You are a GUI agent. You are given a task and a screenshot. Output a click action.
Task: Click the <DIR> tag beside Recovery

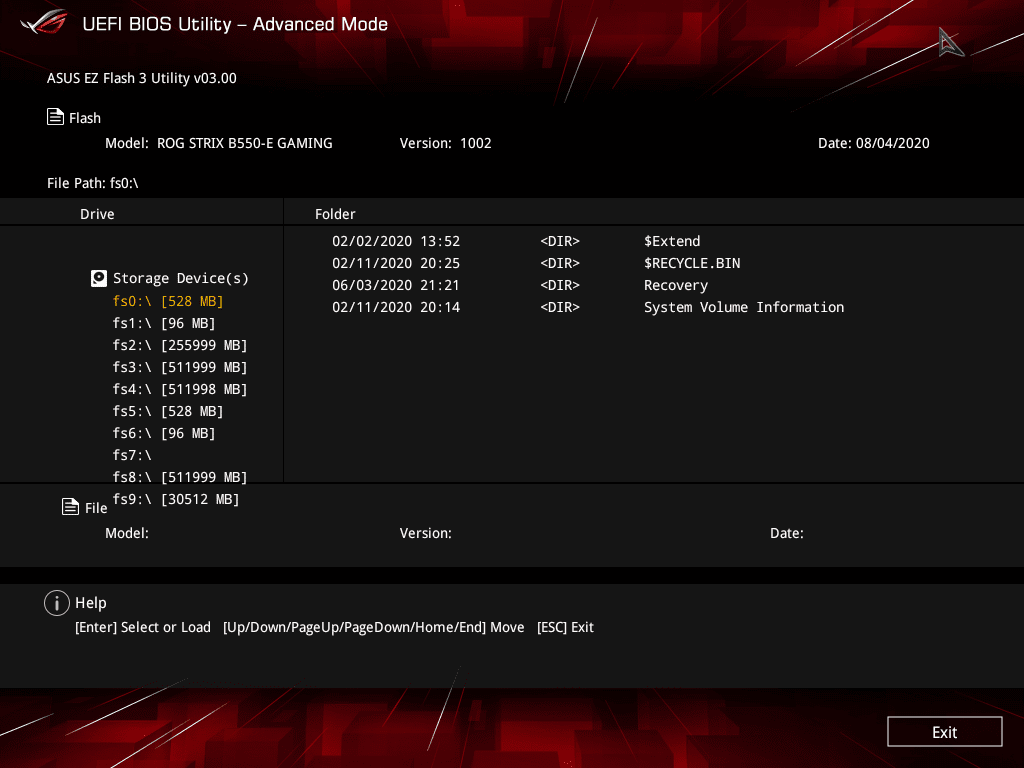(560, 285)
